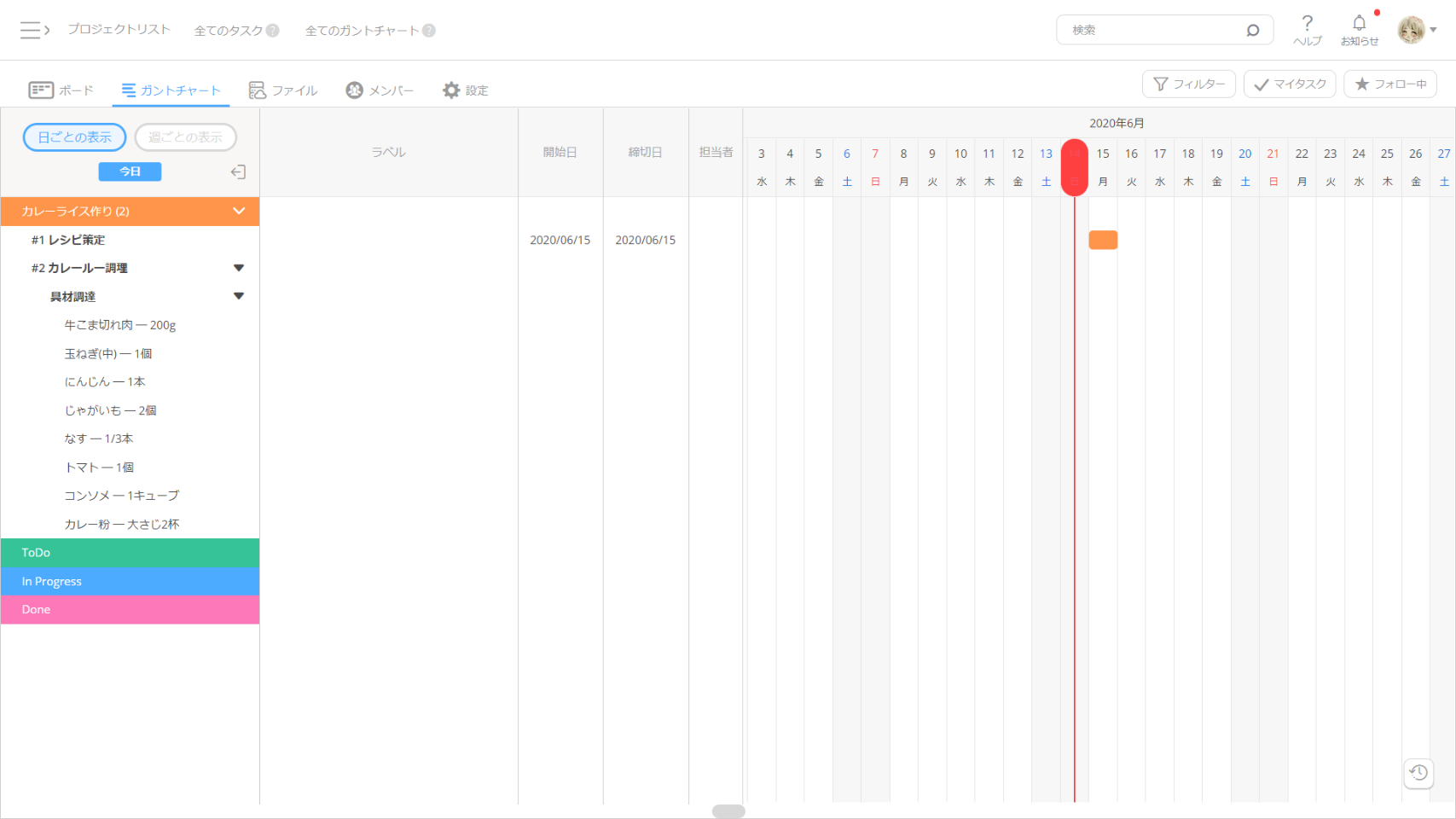Open the user avatar menu
The image size is (1456, 819).
pyautogui.click(x=1417, y=30)
